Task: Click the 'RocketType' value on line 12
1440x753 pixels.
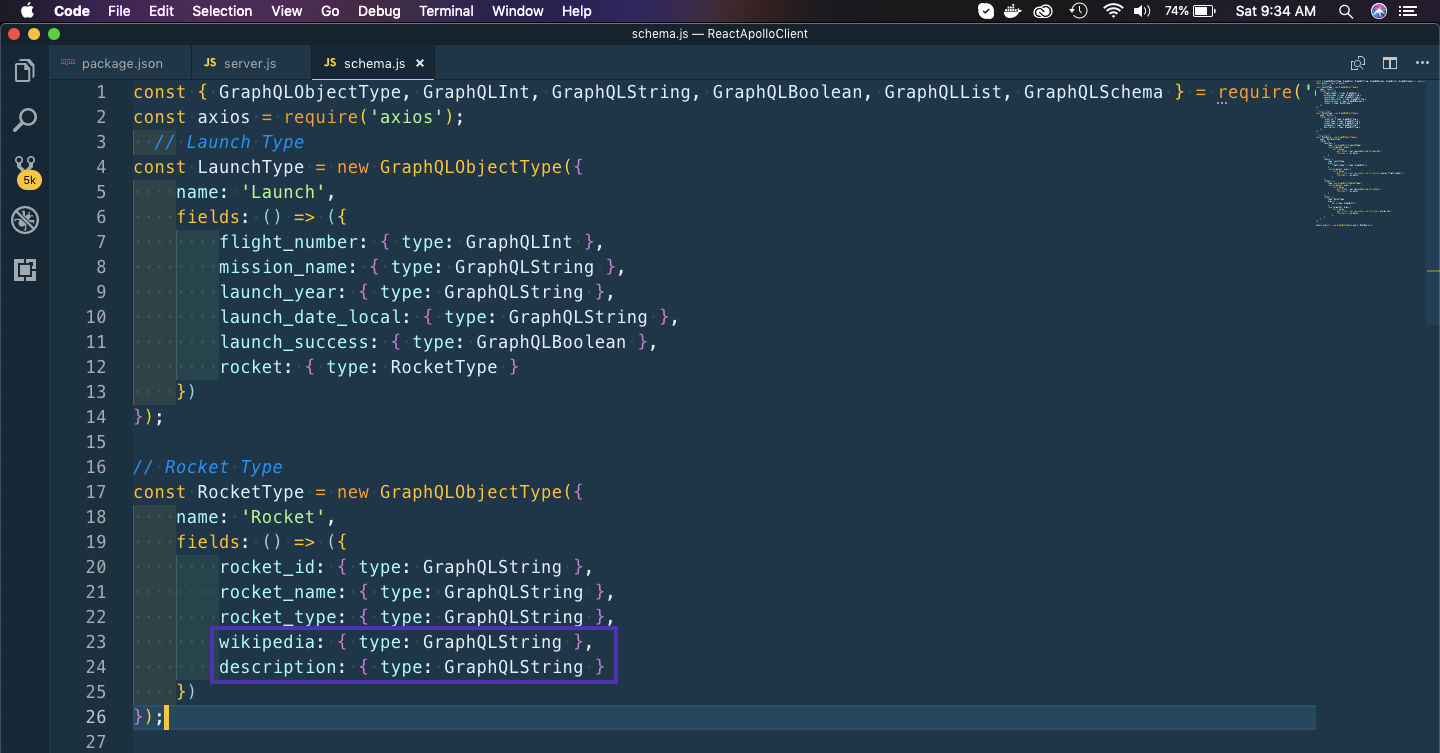Action: [x=444, y=367]
